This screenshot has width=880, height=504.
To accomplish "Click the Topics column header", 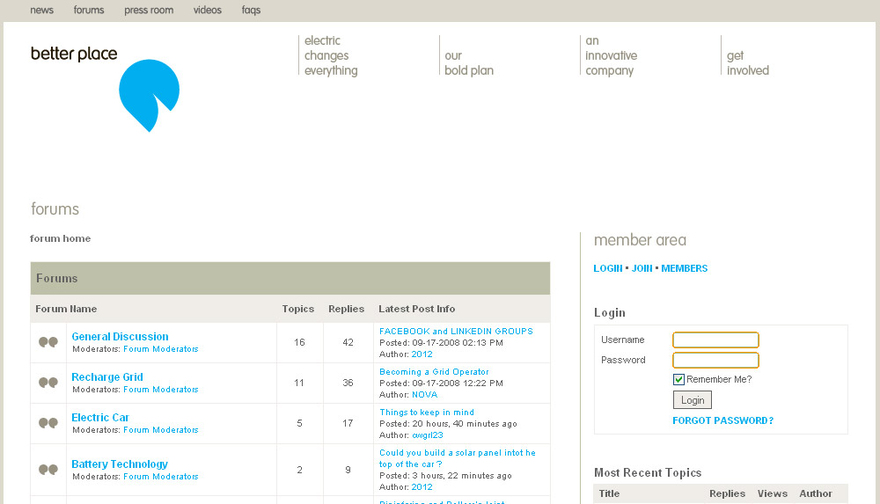I will tap(297, 309).
